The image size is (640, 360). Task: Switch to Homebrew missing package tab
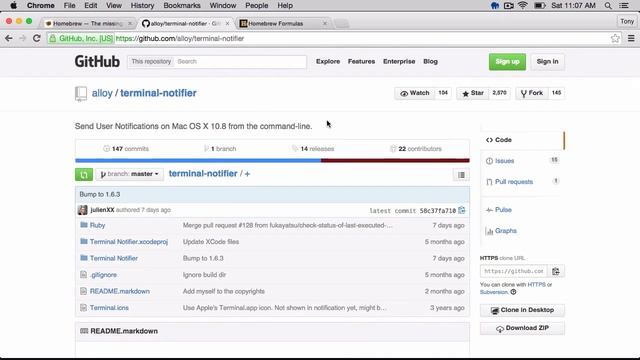88,24
